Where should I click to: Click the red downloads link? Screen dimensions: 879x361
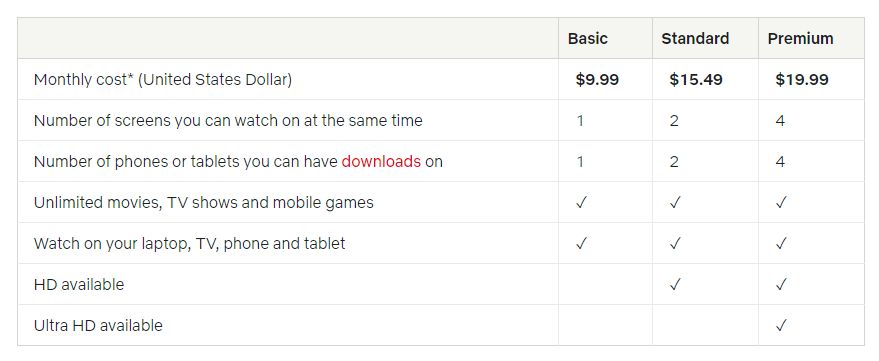(x=381, y=161)
